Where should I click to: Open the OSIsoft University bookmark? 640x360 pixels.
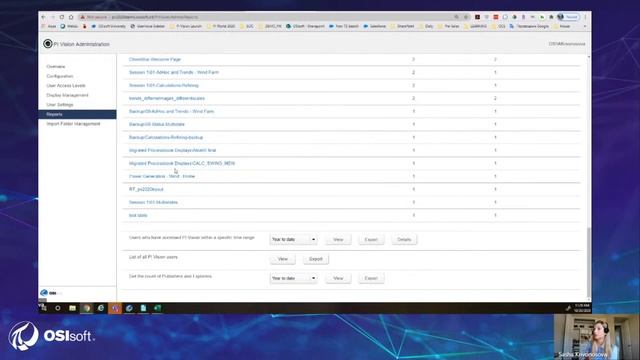[109, 26]
